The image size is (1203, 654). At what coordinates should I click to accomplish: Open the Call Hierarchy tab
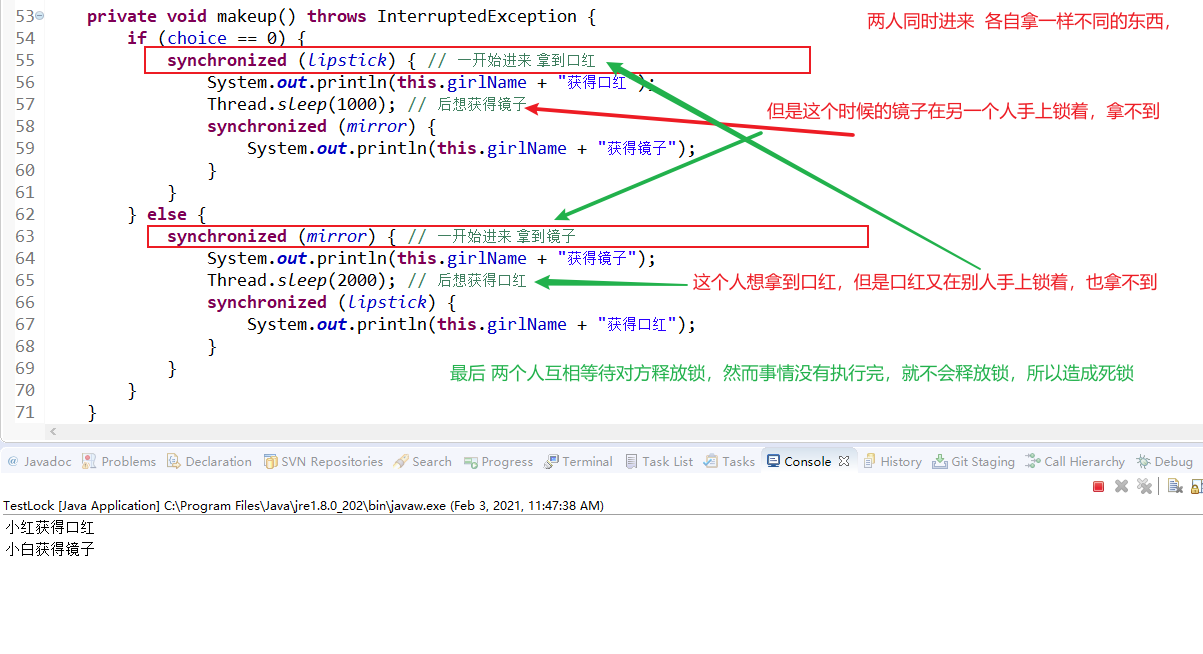click(x=1075, y=462)
